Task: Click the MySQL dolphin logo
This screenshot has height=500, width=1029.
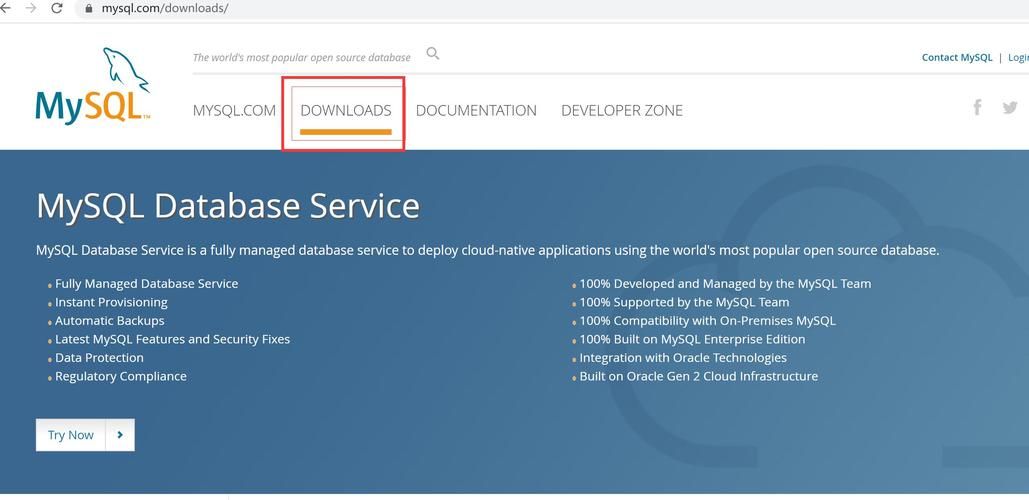Action: 93,86
